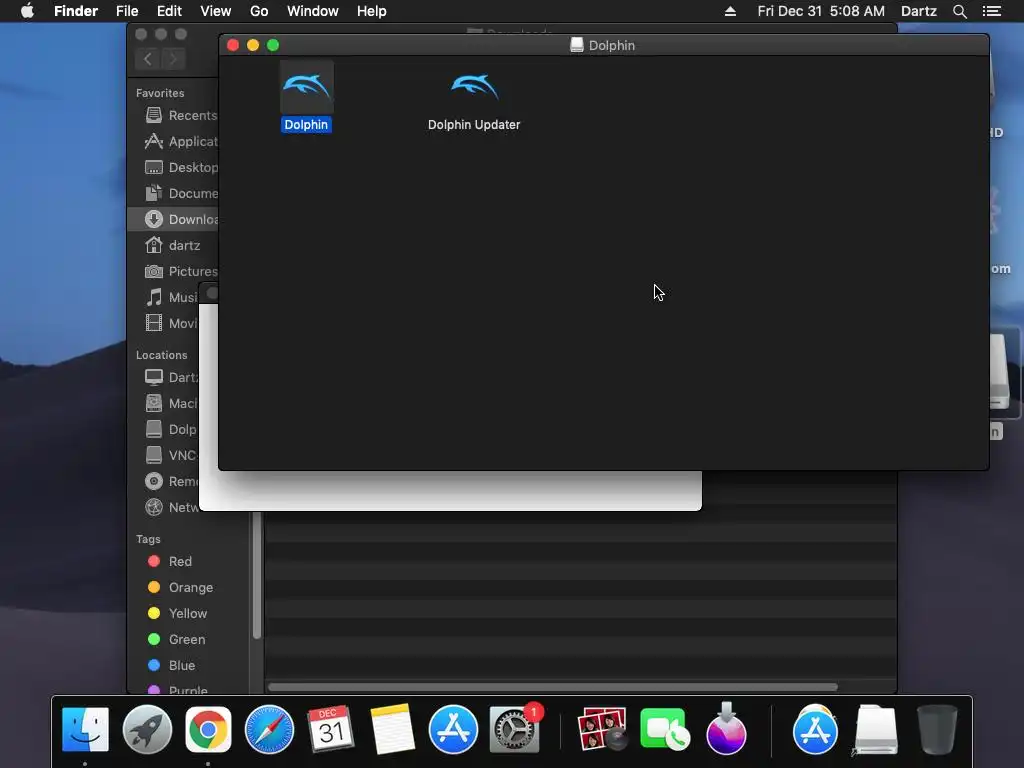Open dartz home folder in sidebar

pyautogui.click(x=172, y=246)
